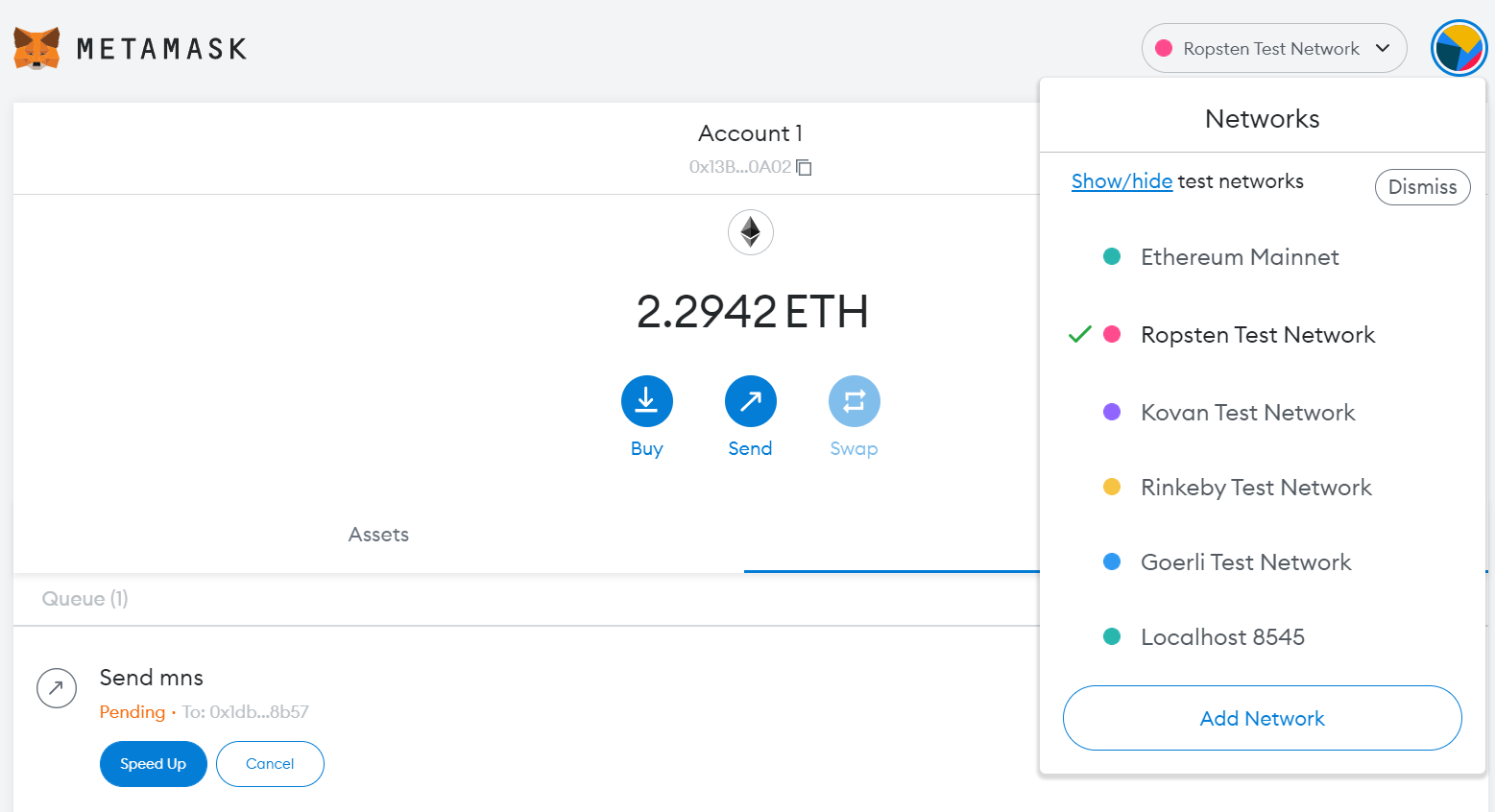Screen dimensions: 1495x812
Task: Click the Ethereum diamond token icon
Action: click(x=751, y=232)
